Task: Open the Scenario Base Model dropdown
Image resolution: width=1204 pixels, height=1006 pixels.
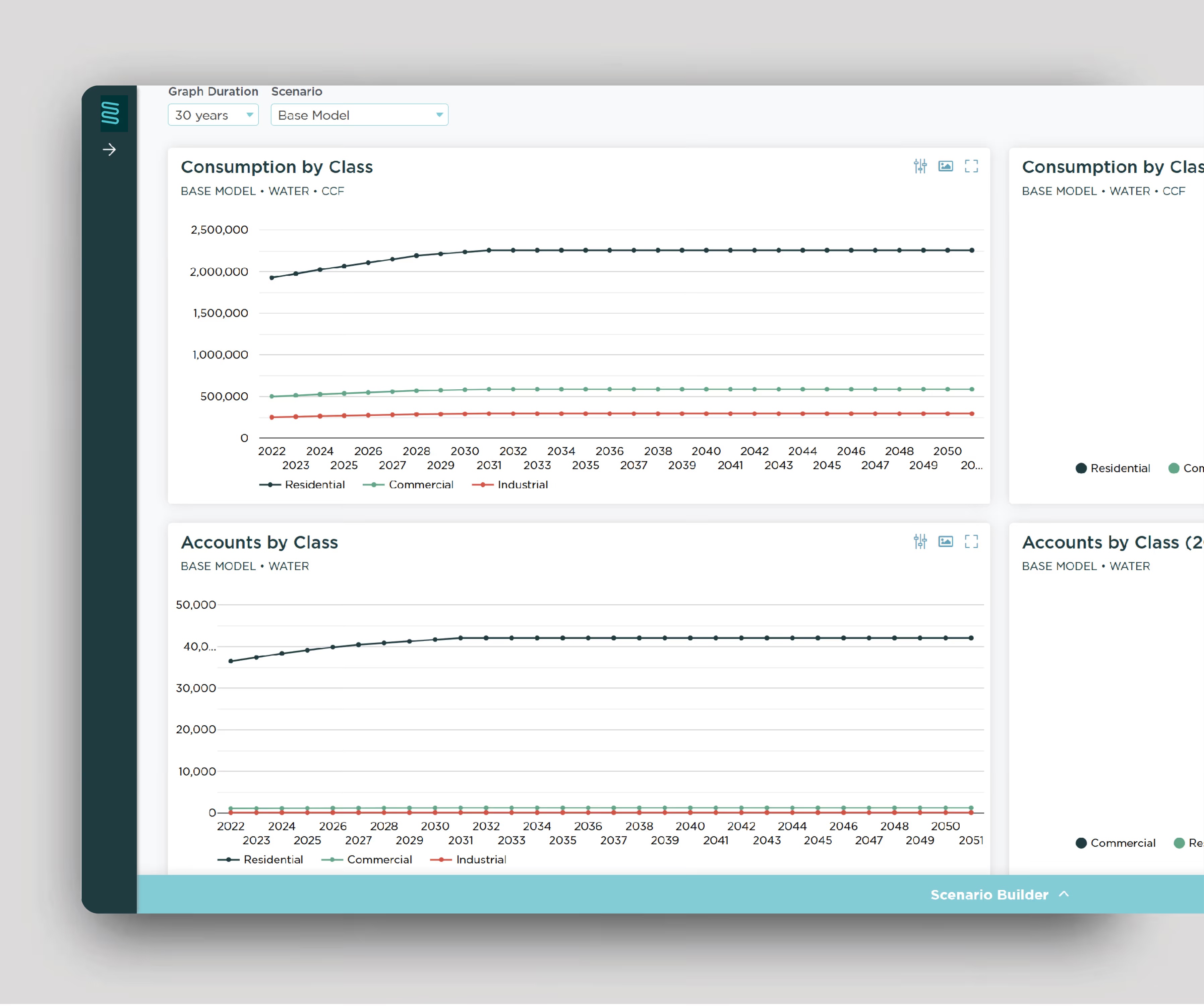Action: click(359, 115)
